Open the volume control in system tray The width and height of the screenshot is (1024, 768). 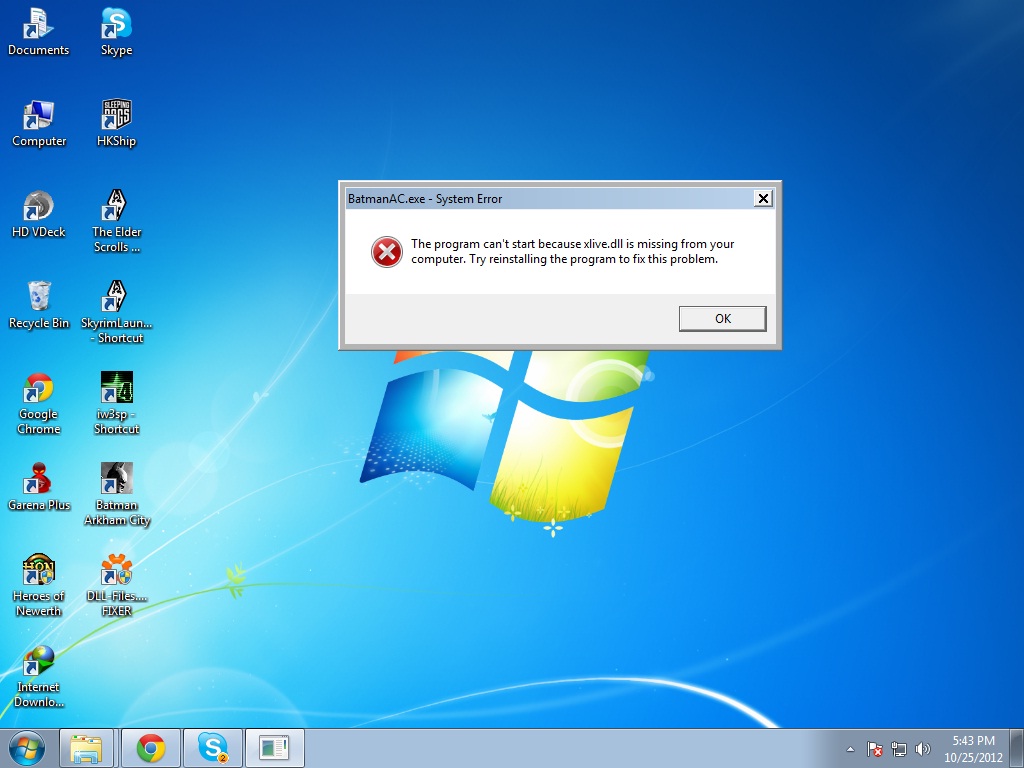[922, 749]
